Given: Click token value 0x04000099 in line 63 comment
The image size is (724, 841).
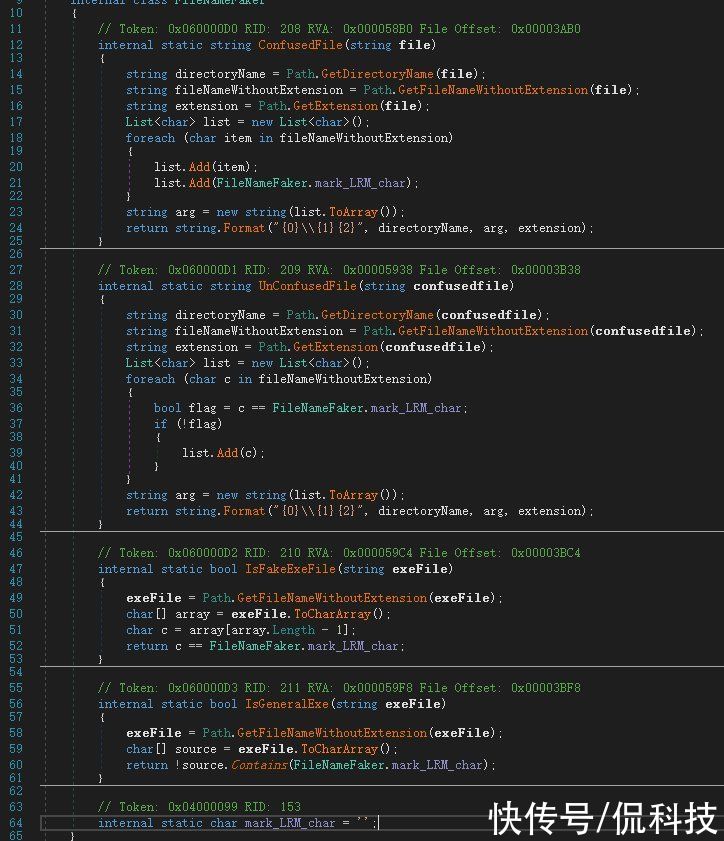Looking at the screenshot, I should click(203, 807).
